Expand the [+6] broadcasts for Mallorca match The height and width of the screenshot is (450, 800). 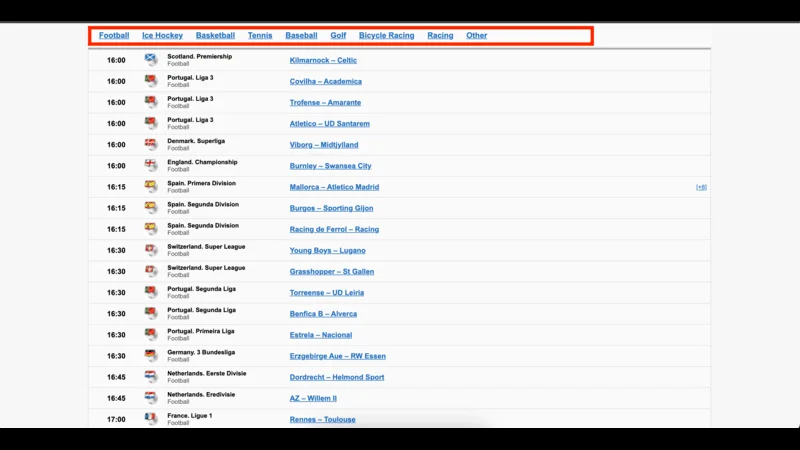tap(701, 187)
